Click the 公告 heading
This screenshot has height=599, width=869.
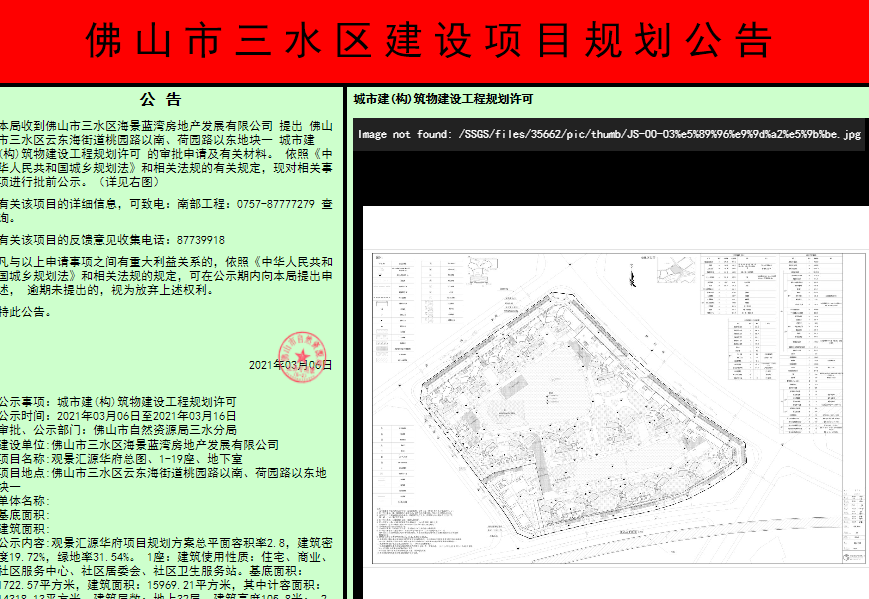pyautogui.click(x=161, y=100)
